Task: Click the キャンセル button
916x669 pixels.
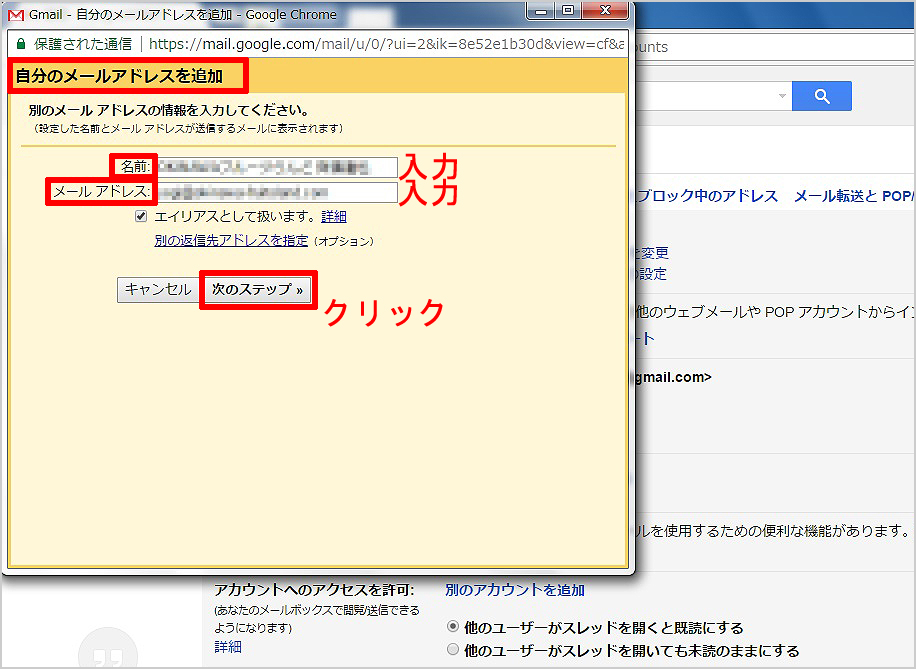Action: click(157, 289)
